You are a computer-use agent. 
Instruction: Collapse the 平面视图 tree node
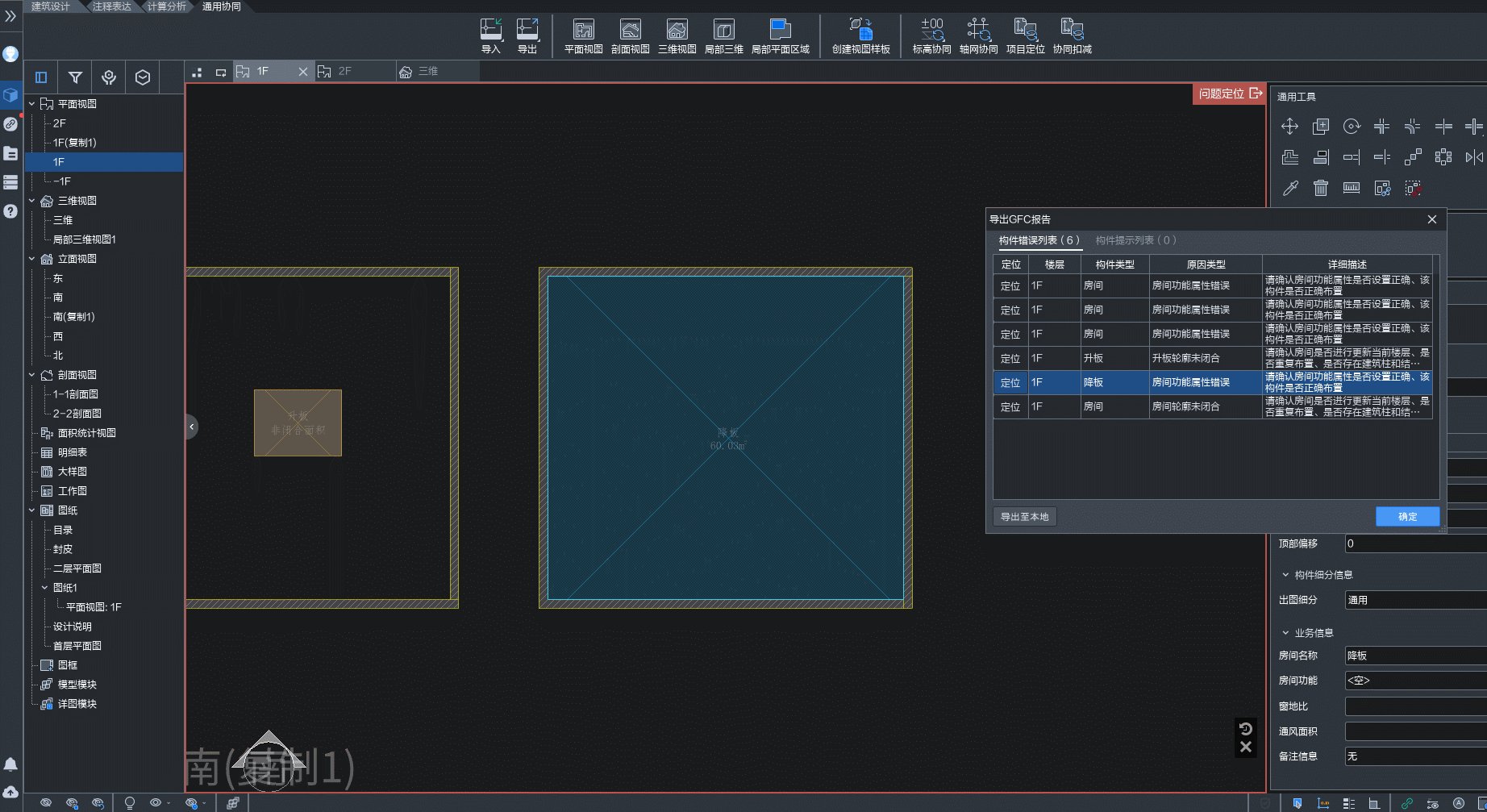click(x=32, y=104)
